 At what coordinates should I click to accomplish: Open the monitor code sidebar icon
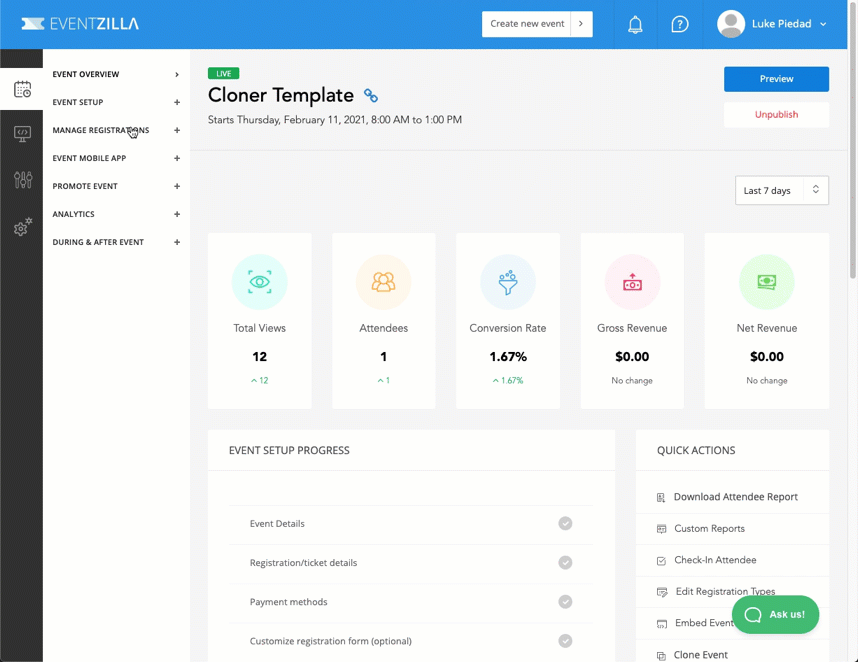(22, 134)
